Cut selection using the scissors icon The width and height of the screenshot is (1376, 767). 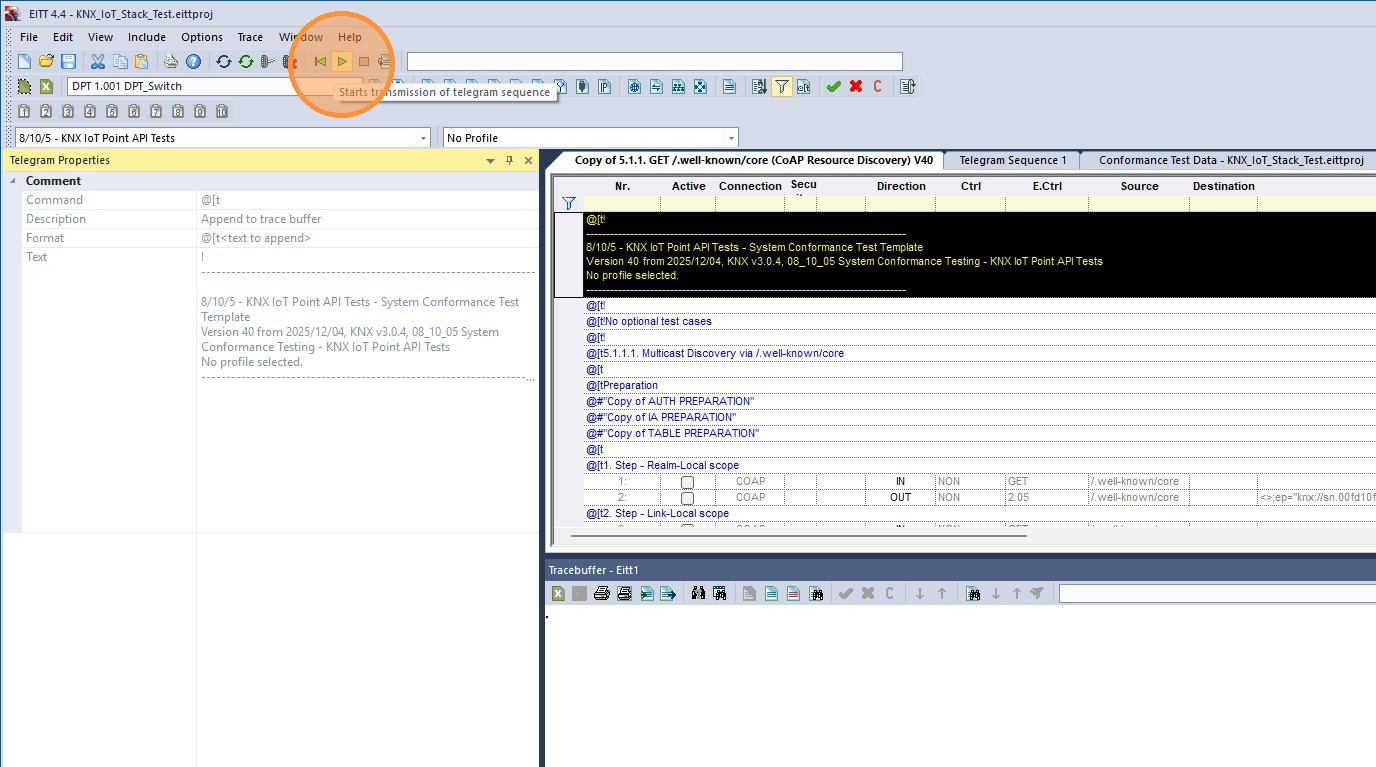pyautogui.click(x=98, y=62)
